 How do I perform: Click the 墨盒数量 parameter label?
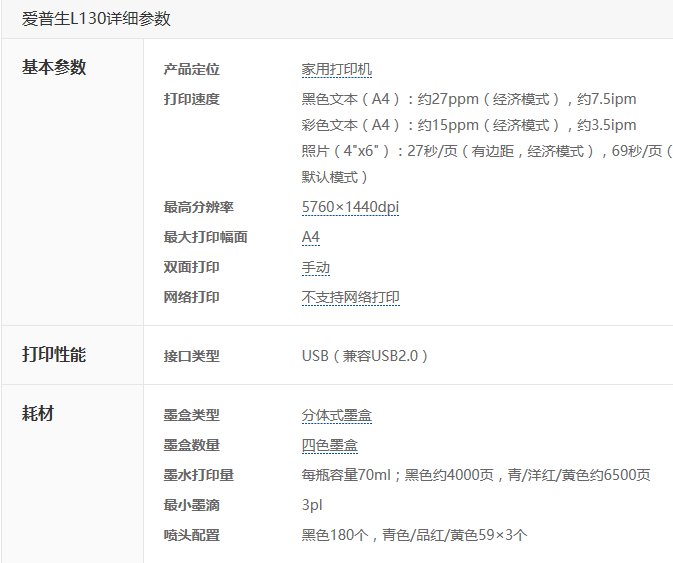click(x=191, y=445)
